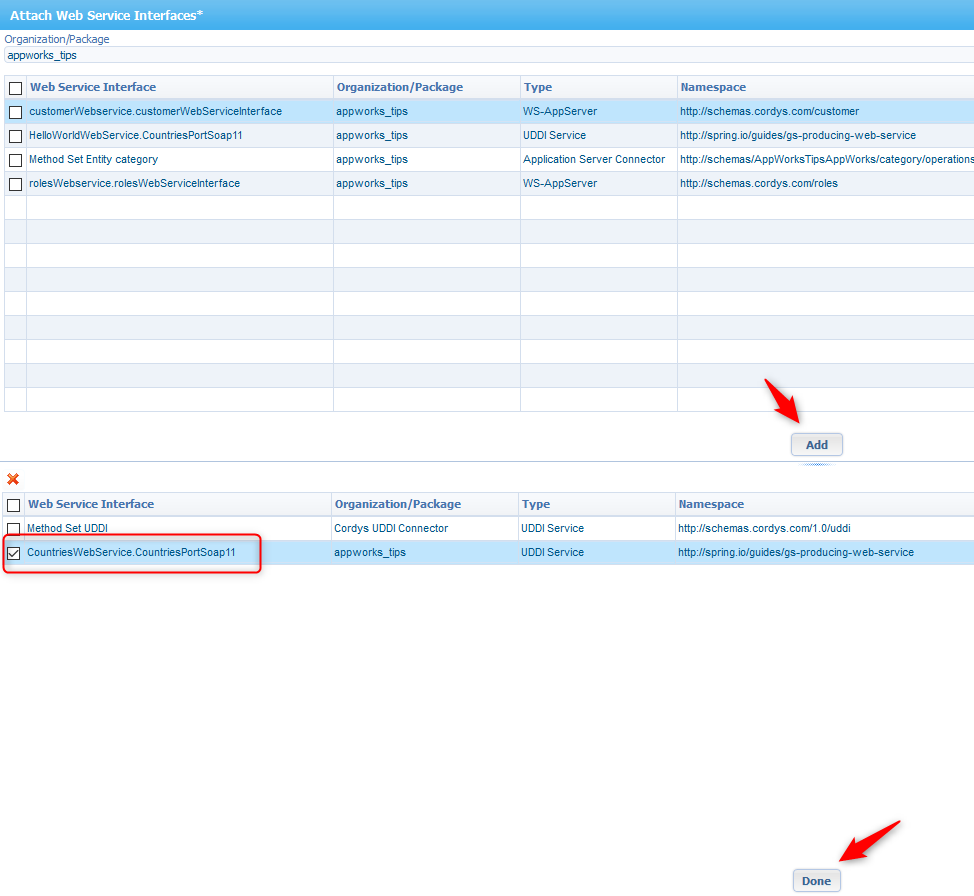Sort upper table by Web Service Interface column

(93, 87)
